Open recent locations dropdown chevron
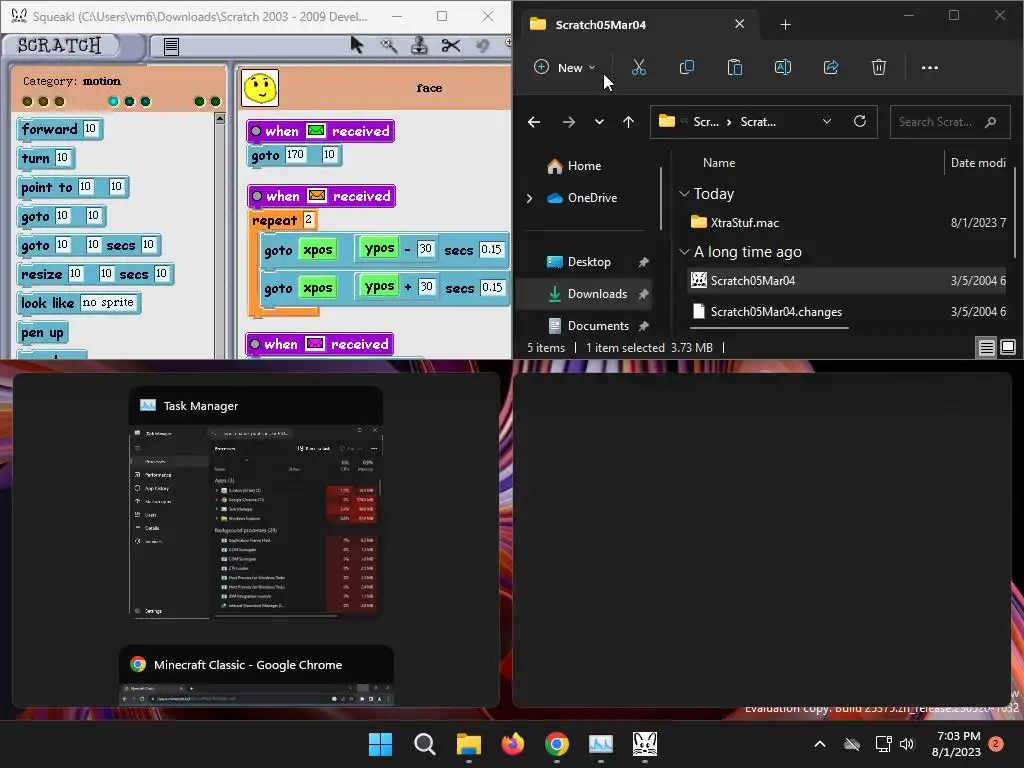Image resolution: width=1024 pixels, height=768 pixels. point(599,122)
